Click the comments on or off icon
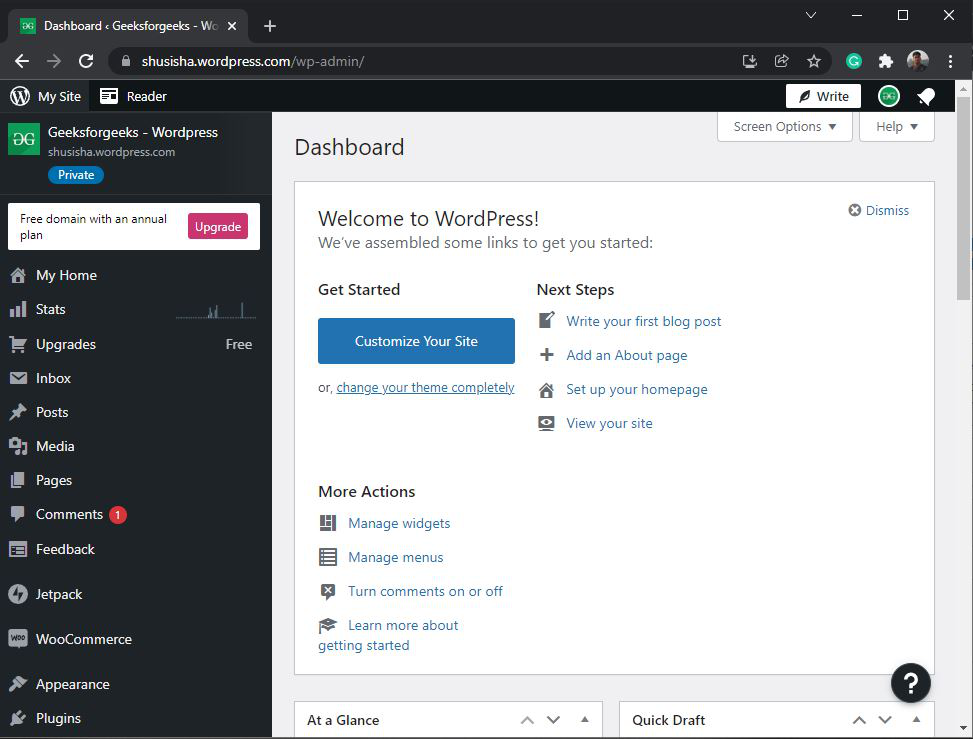The height and width of the screenshot is (739, 973). (x=328, y=591)
